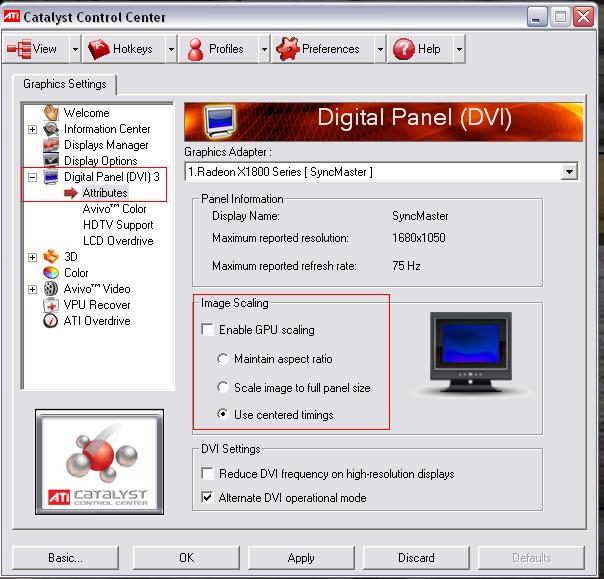
Task: Switch to the Graphics Settings tab
Action: coord(65,84)
